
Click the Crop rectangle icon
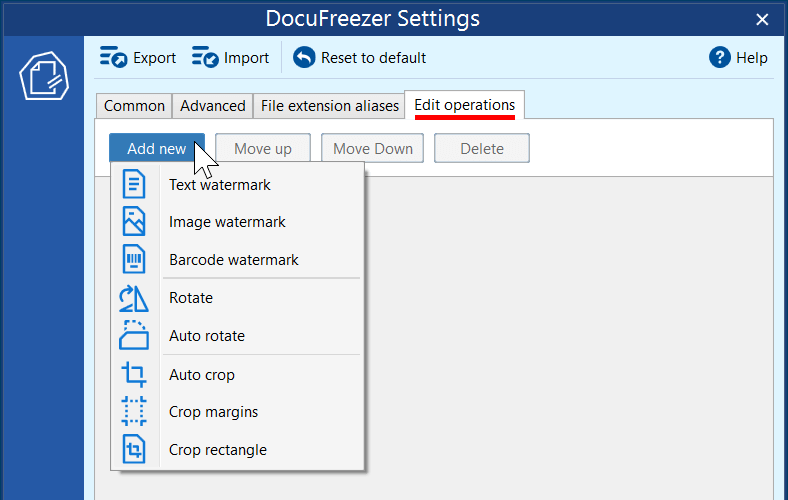point(134,449)
